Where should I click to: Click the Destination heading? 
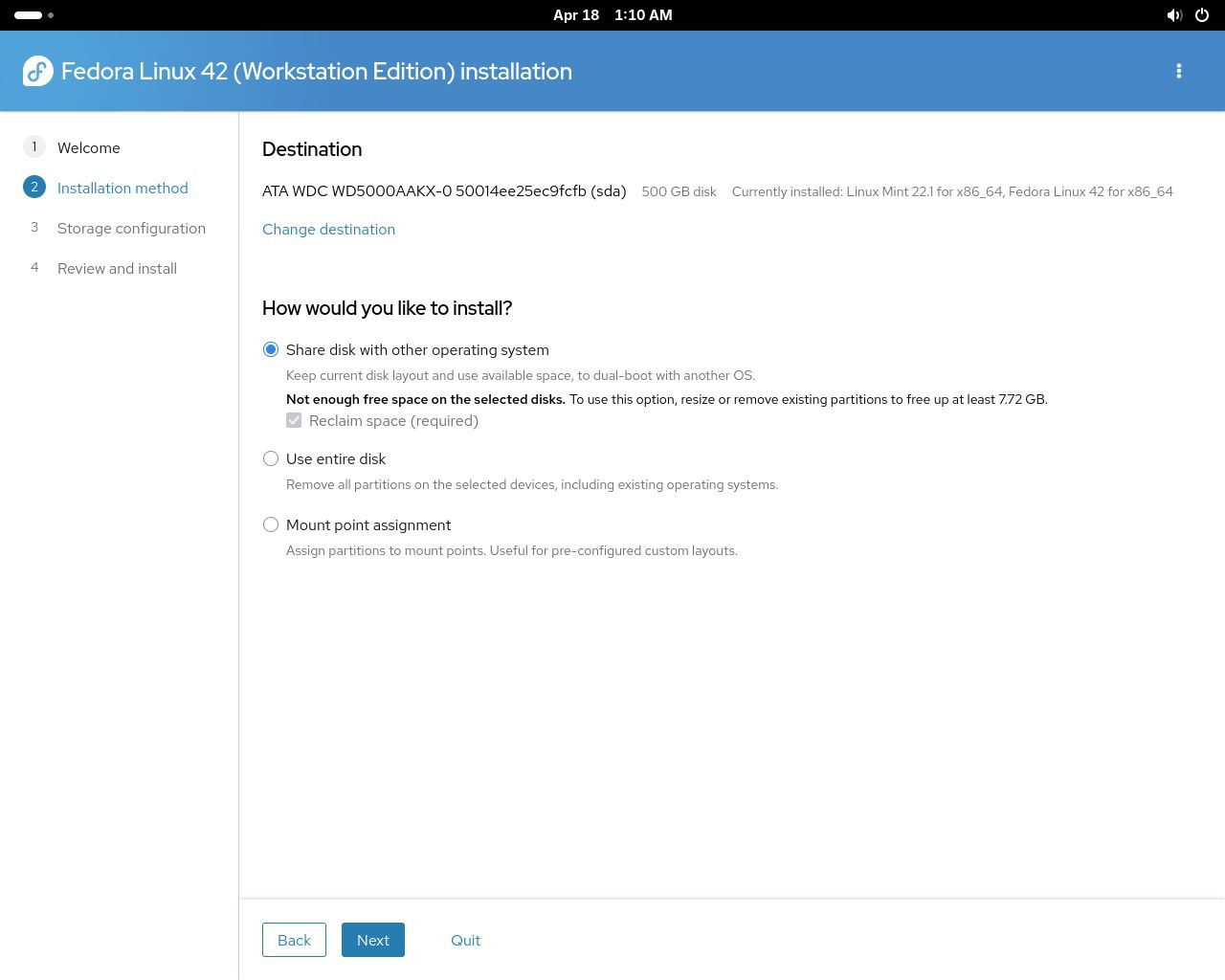pyautogui.click(x=312, y=149)
